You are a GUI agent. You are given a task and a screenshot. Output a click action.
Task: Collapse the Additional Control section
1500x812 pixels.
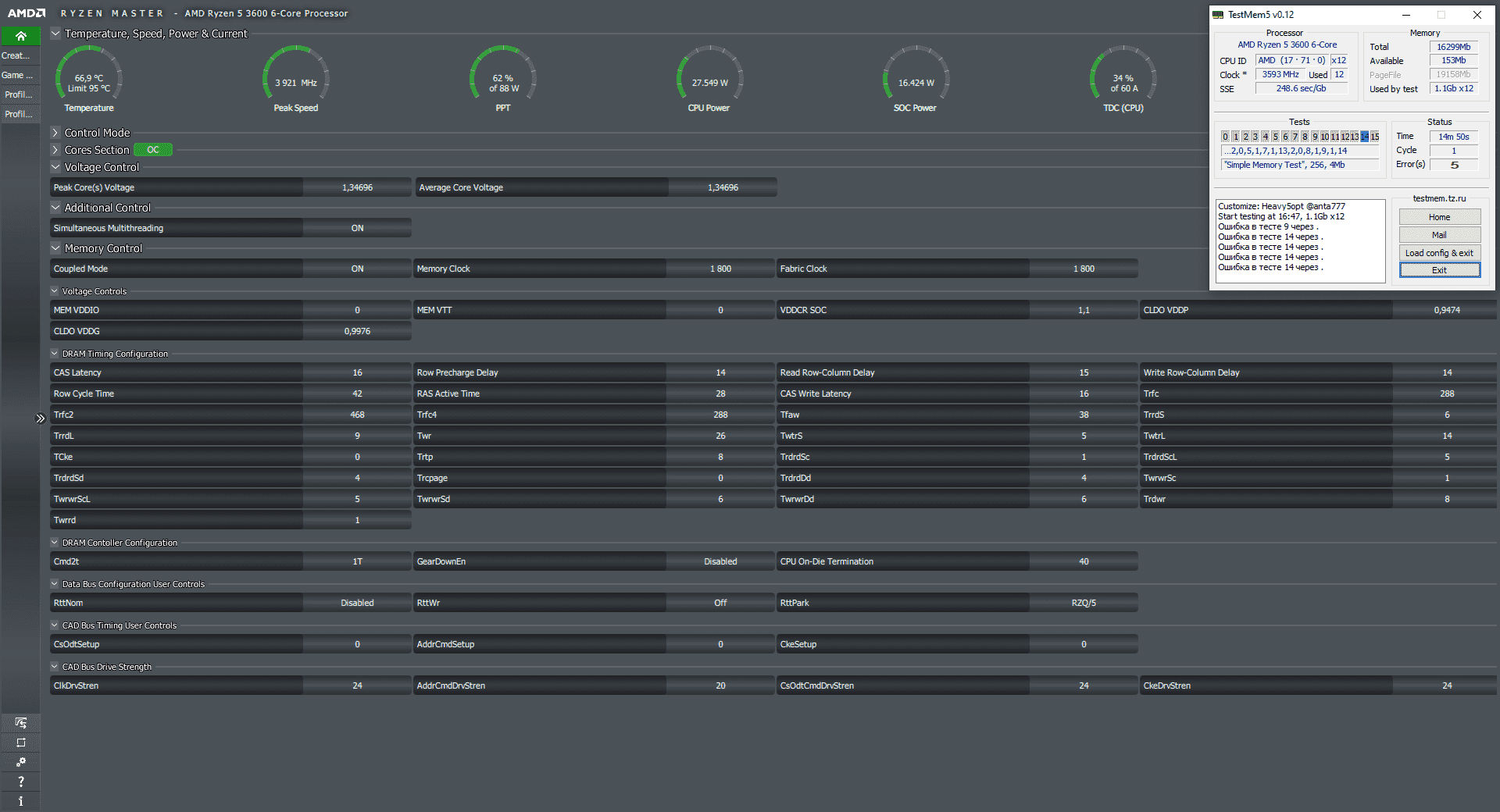click(x=55, y=208)
